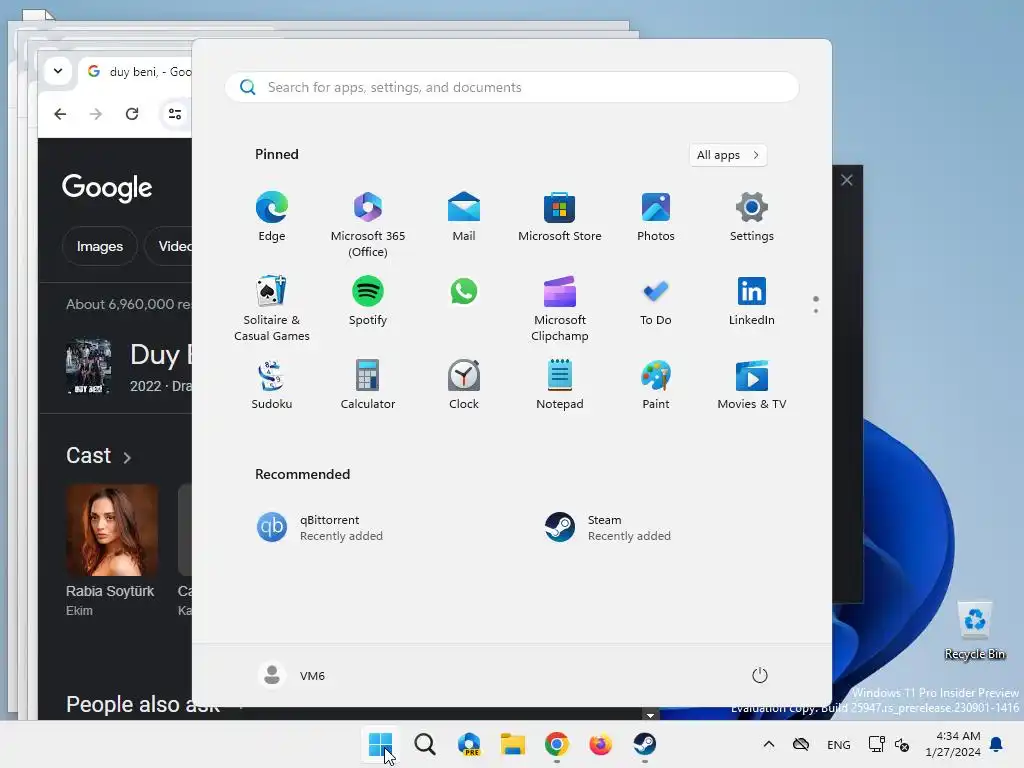Open Spotify
Screen dimensions: 1024x768
click(368, 301)
